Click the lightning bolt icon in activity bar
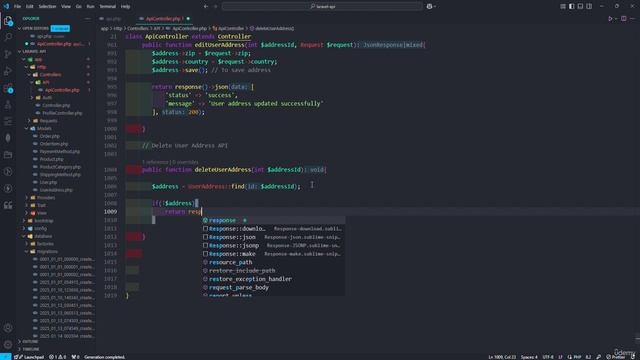This screenshot has width=640, height=360. tap(8, 189)
